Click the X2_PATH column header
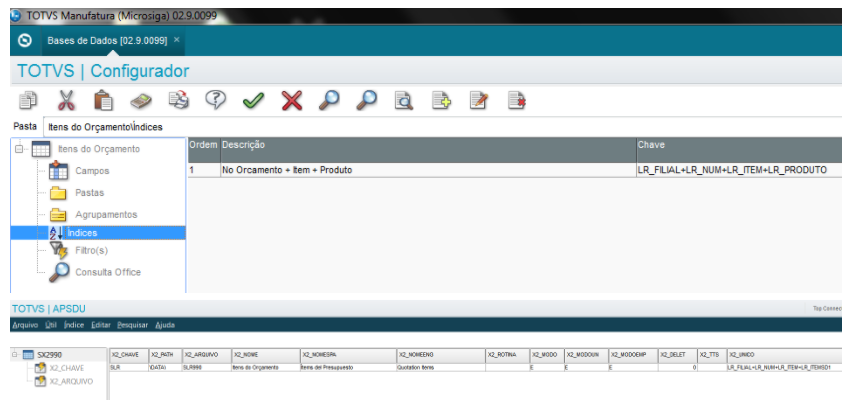This screenshot has height=400, width=851. (x=166, y=355)
